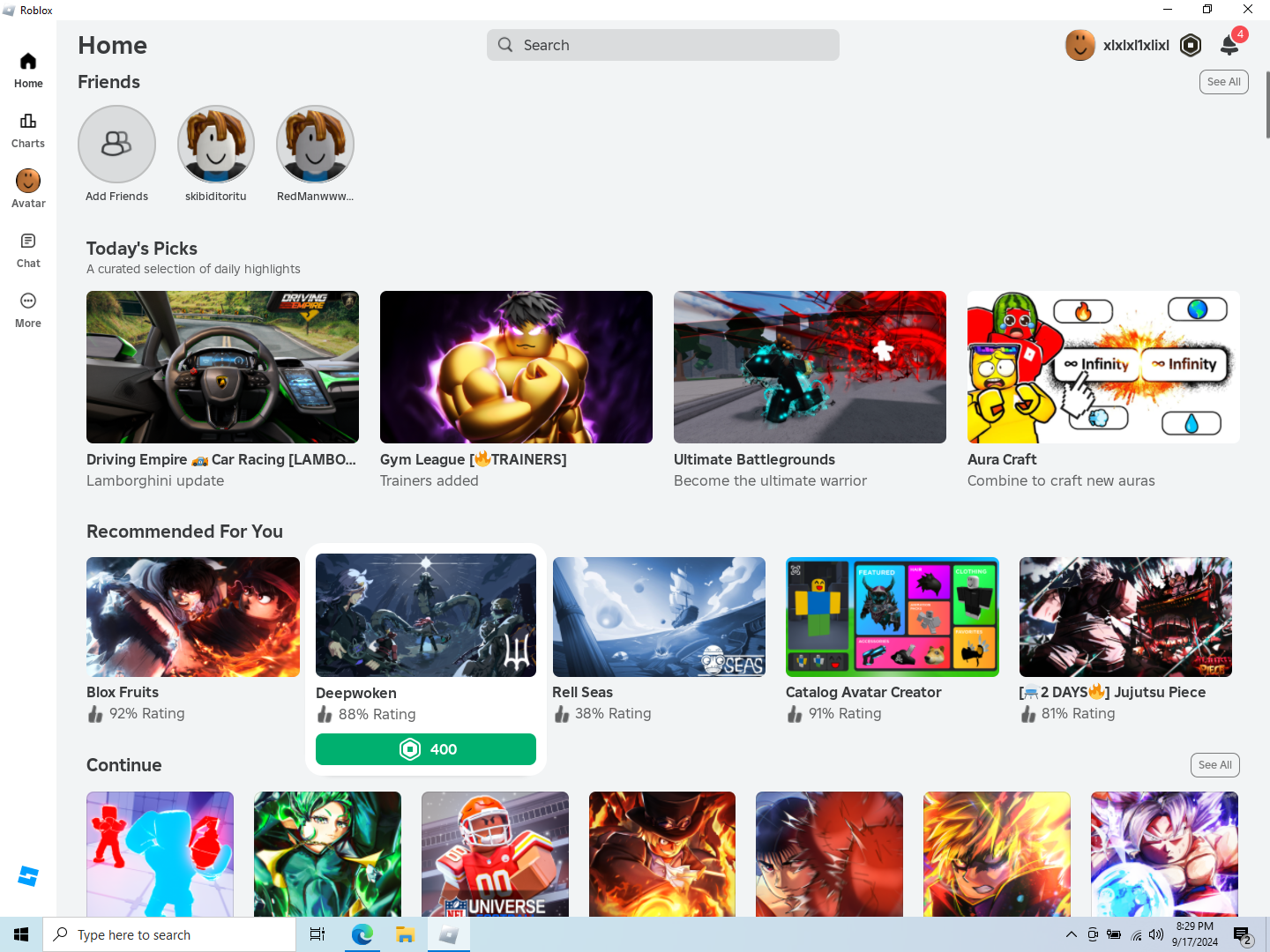Open the Home sidebar item

28,71
